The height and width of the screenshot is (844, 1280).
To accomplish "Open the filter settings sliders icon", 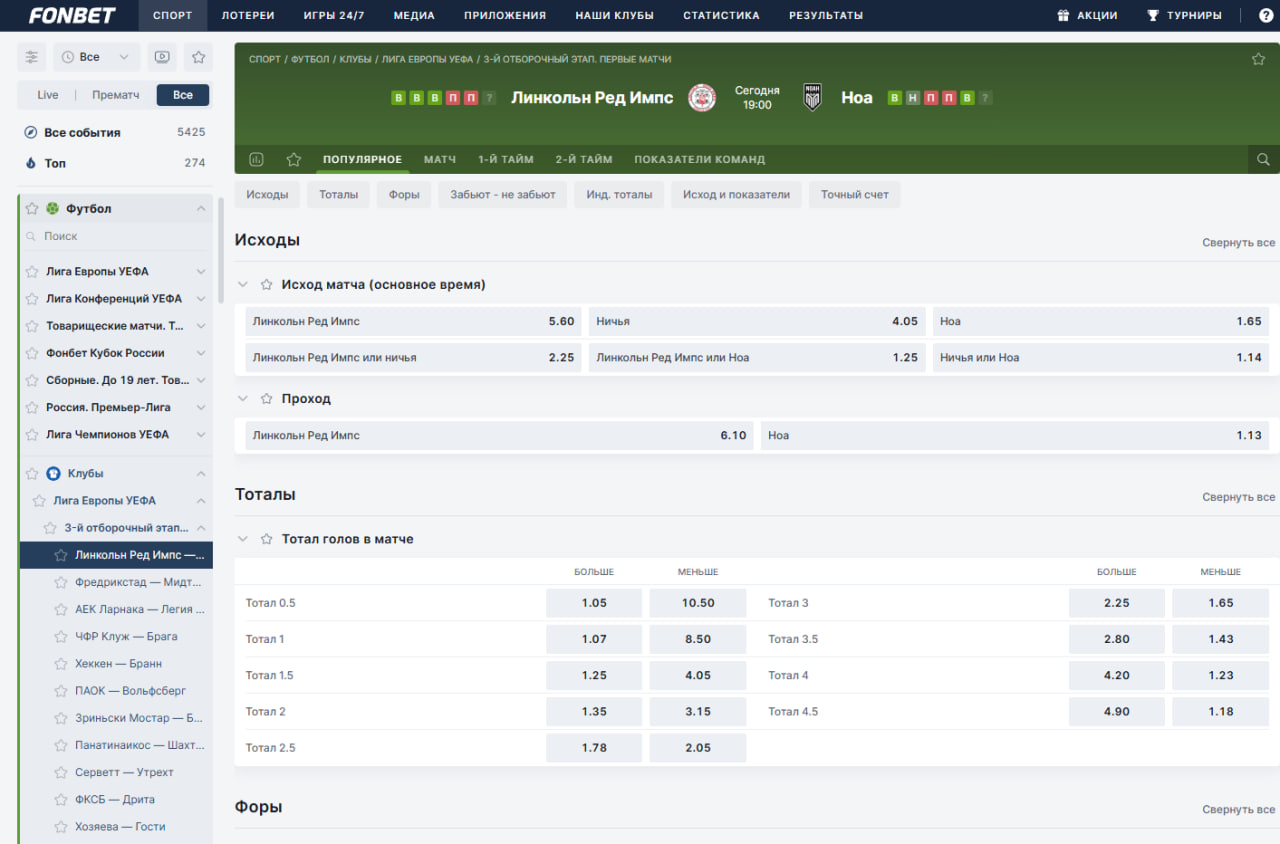I will point(32,57).
